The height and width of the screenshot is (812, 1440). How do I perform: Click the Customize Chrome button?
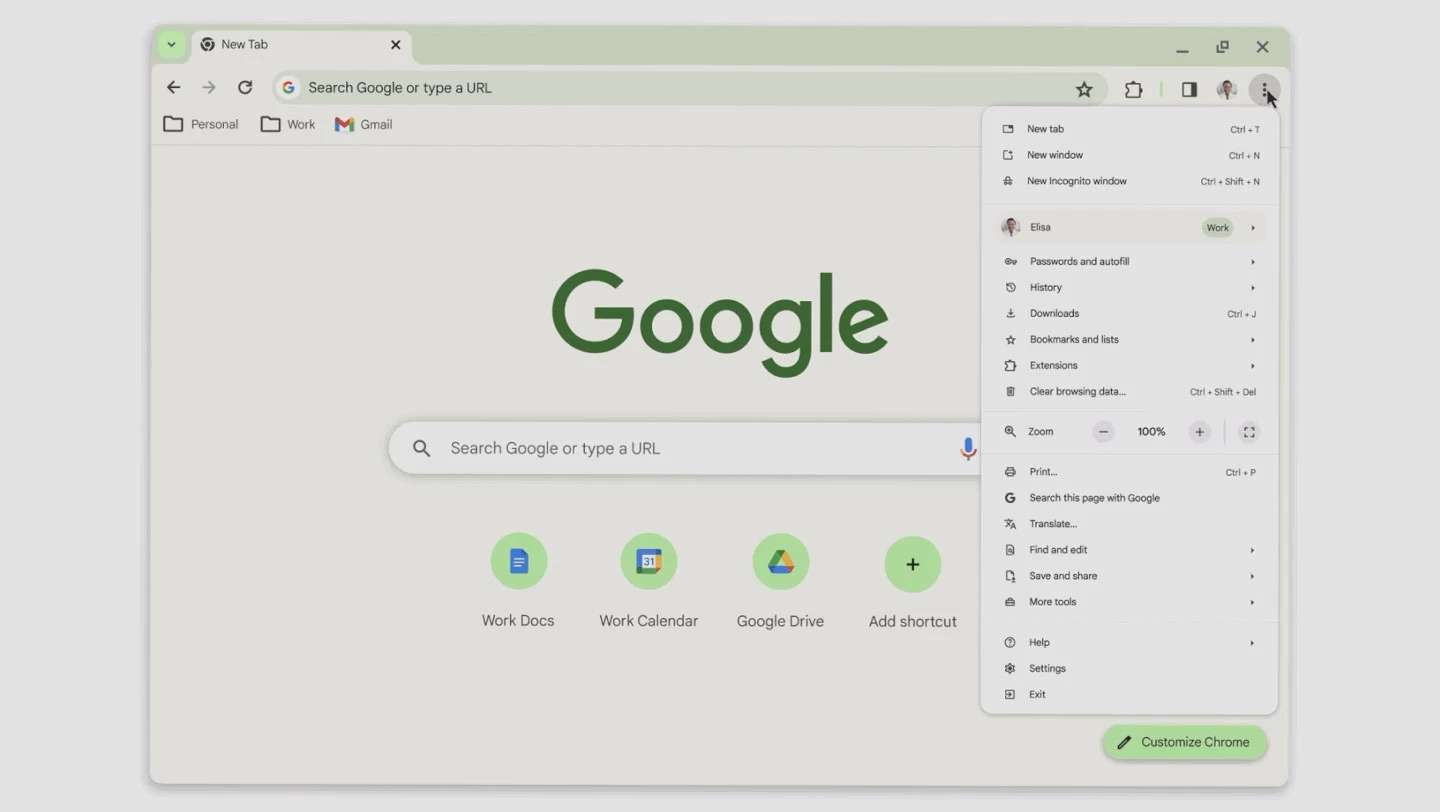[1185, 742]
